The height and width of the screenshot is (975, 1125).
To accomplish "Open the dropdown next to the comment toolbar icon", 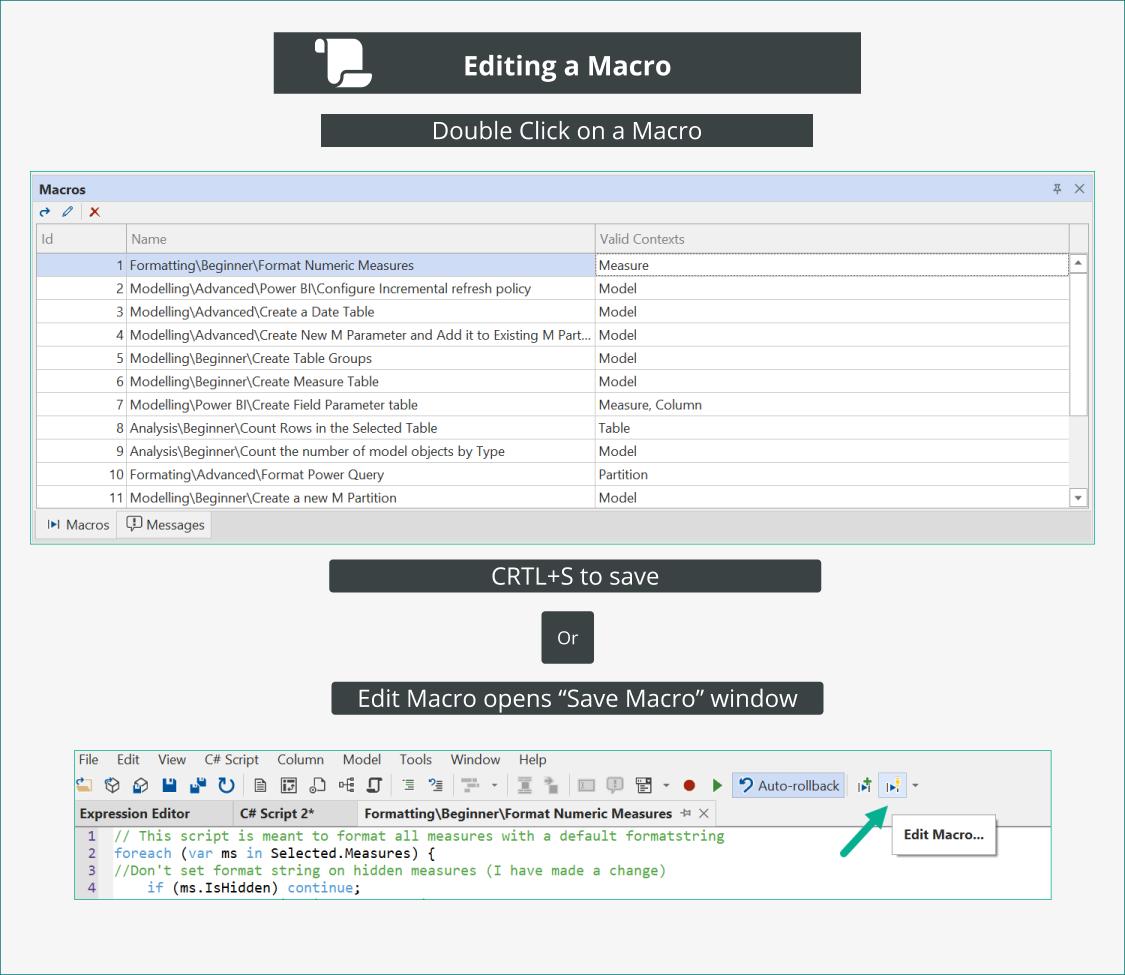I will (495, 785).
